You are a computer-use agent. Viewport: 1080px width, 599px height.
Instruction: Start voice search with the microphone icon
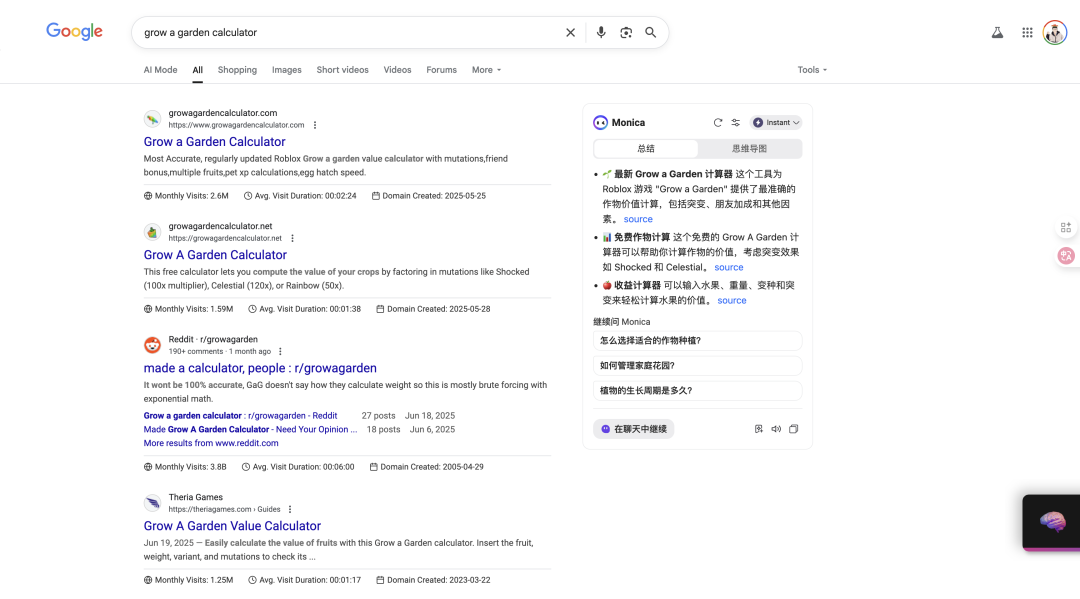(x=601, y=32)
